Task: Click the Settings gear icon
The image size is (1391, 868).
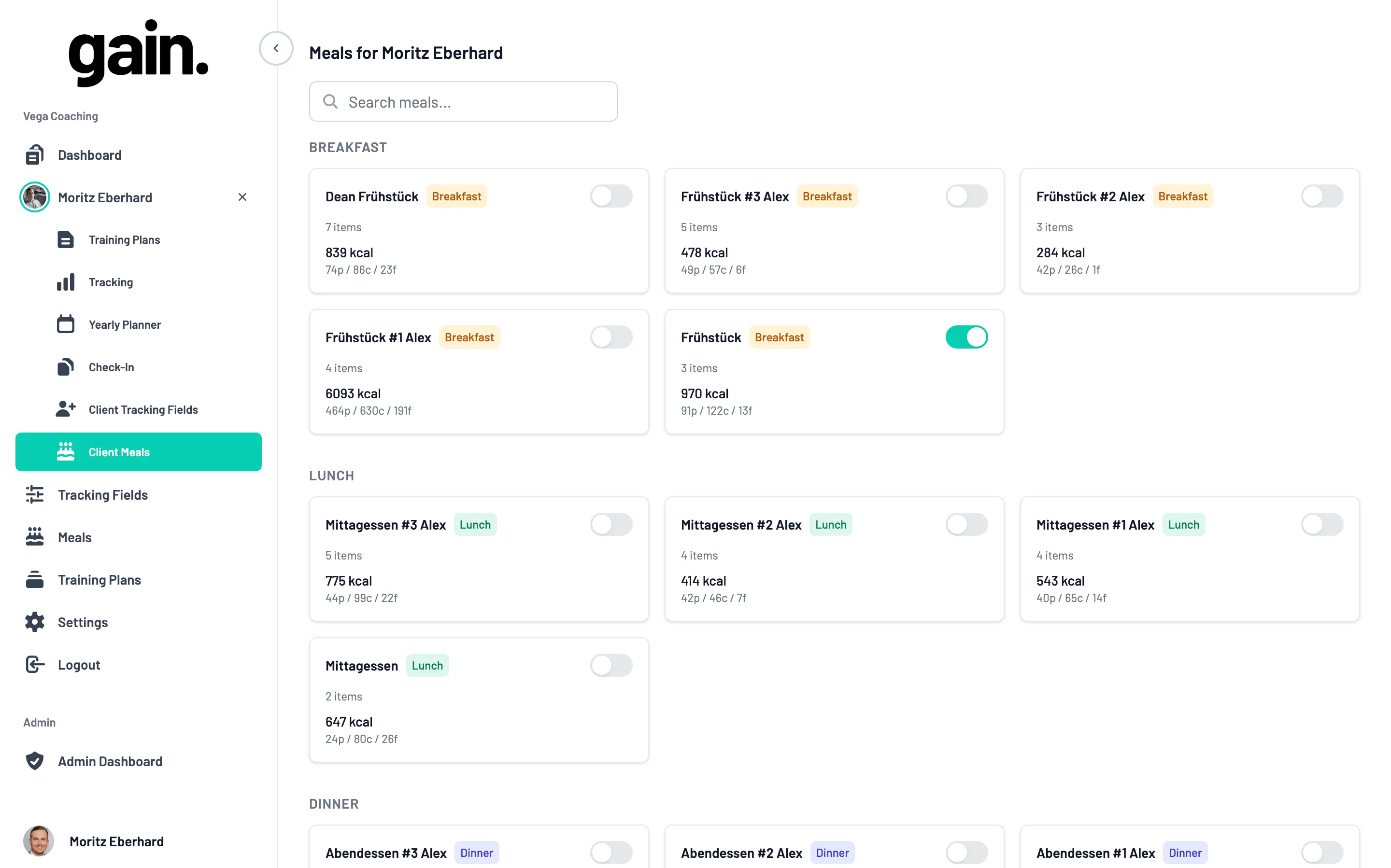Action: coord(34,622)
